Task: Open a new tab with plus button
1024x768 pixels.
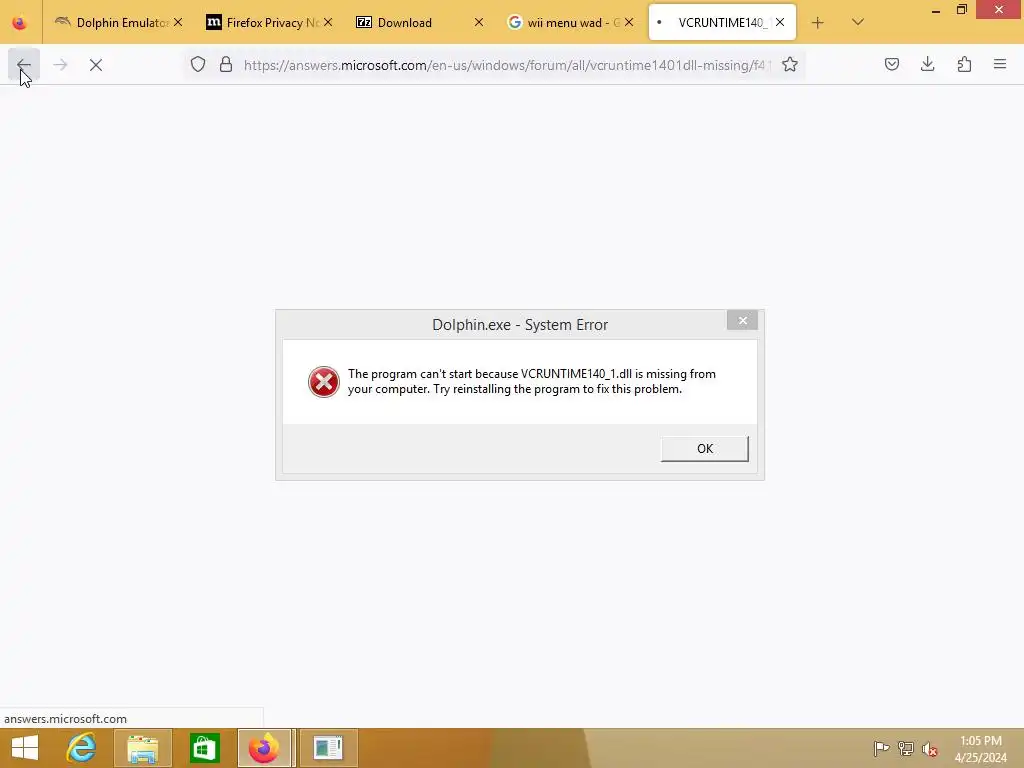Action: (818, 23)
